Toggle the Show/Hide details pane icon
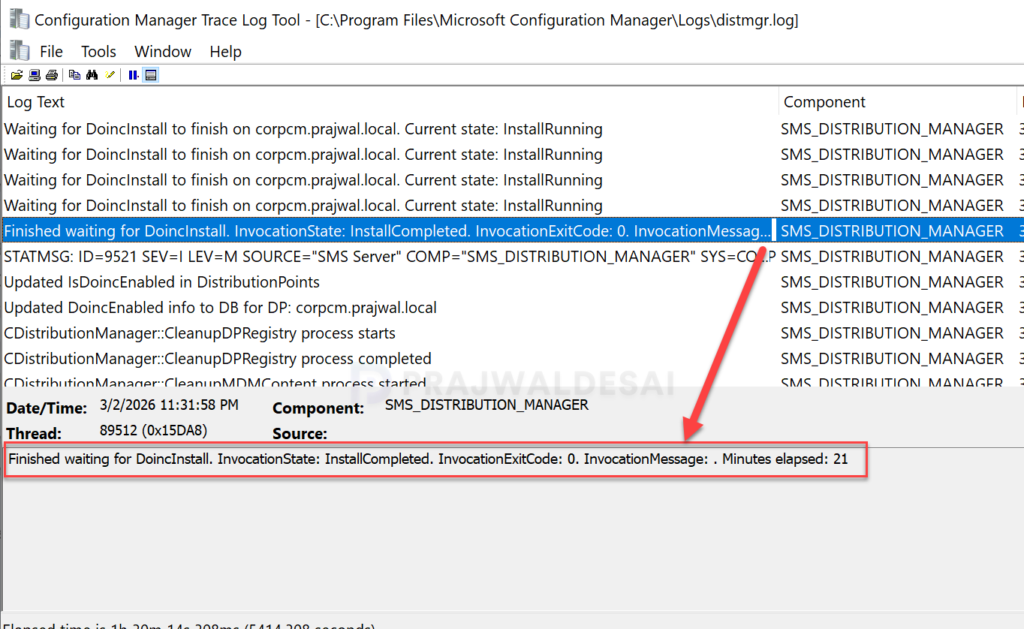Viewport: 1024px width, 629px height. click(151, 75)
